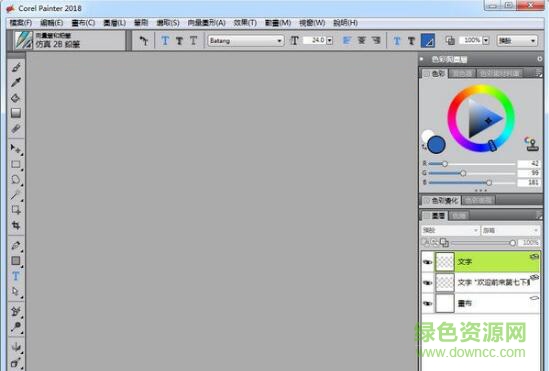This screenshot has width=549, height=371.
Task: Open the font size 24.0 dropdown arrow
Action: coord(329,41)
